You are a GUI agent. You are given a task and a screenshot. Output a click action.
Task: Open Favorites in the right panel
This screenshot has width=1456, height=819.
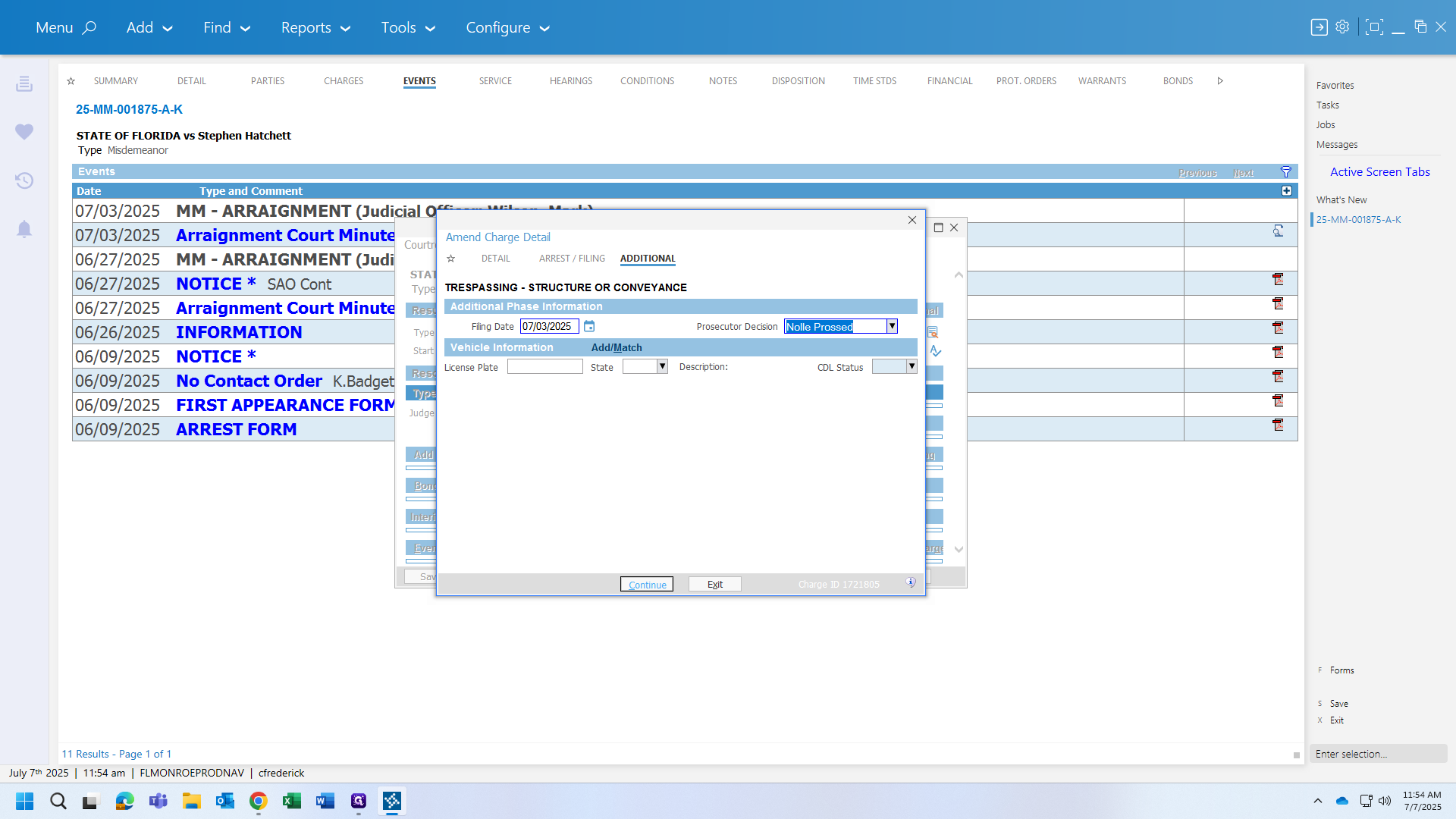pyautogui.click(x=1335, y=86)
